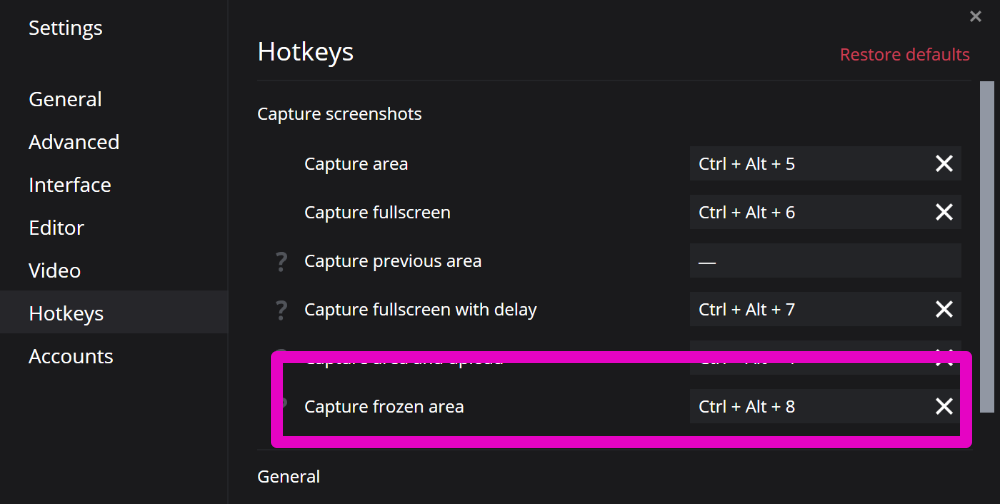Viewport: 1000px width, 504px height.
Task: Select the Video settings section
Action: (54, 271)
